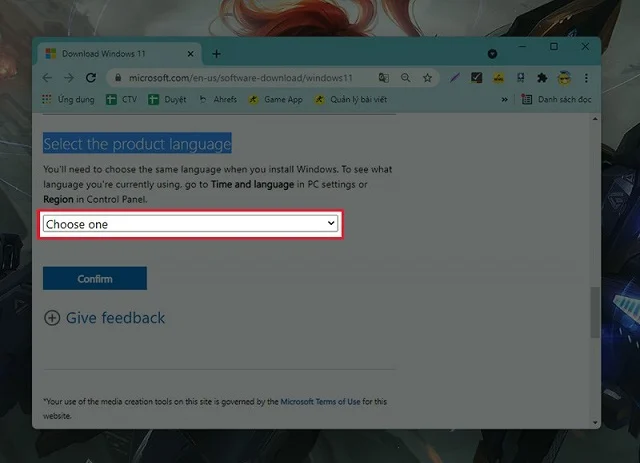This screenshot has height=463, width=640.
Task: Go forward with the browser arrow
Action: pyautogui.click(x=69, y=78)
